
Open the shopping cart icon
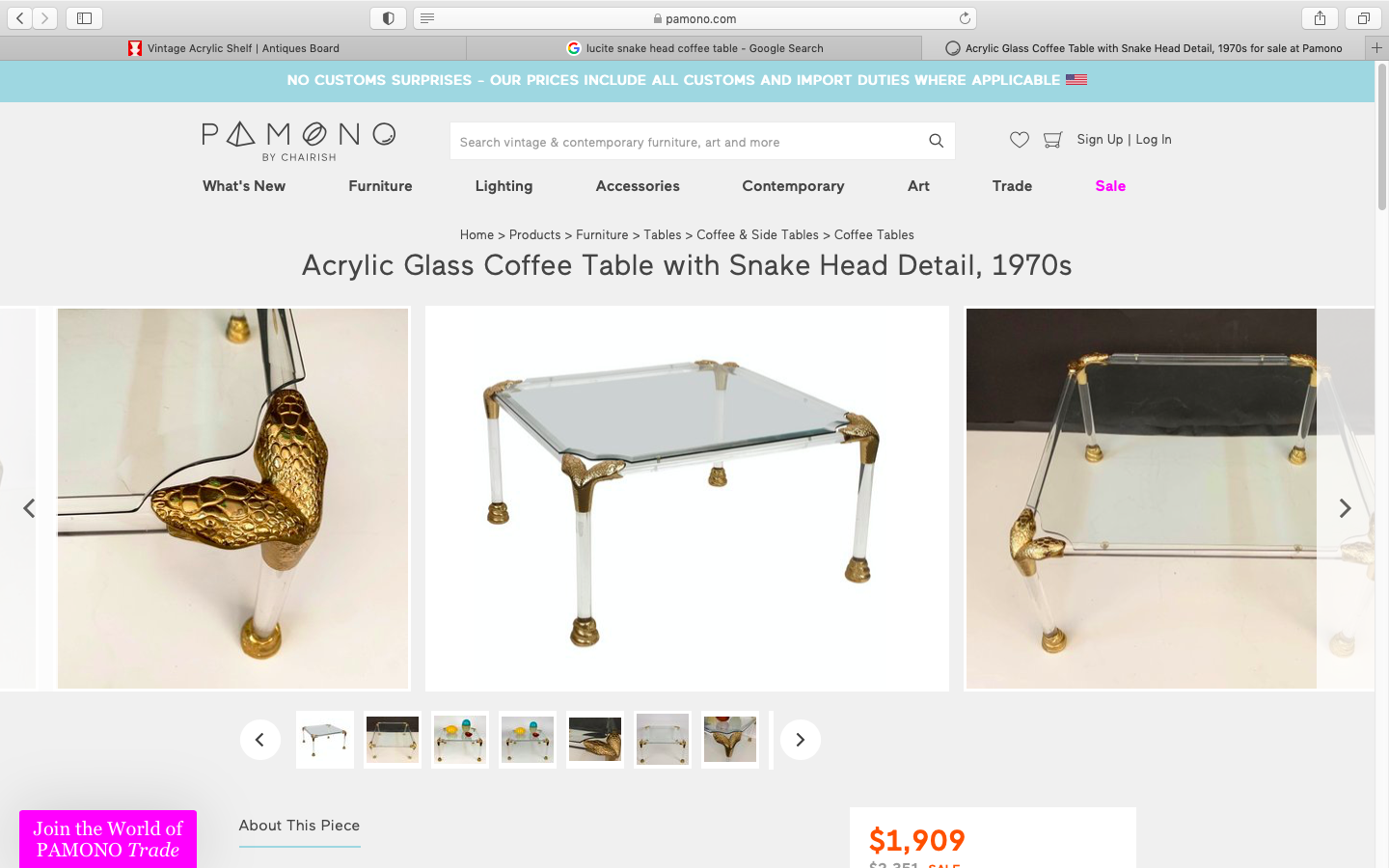[1052, 140]
